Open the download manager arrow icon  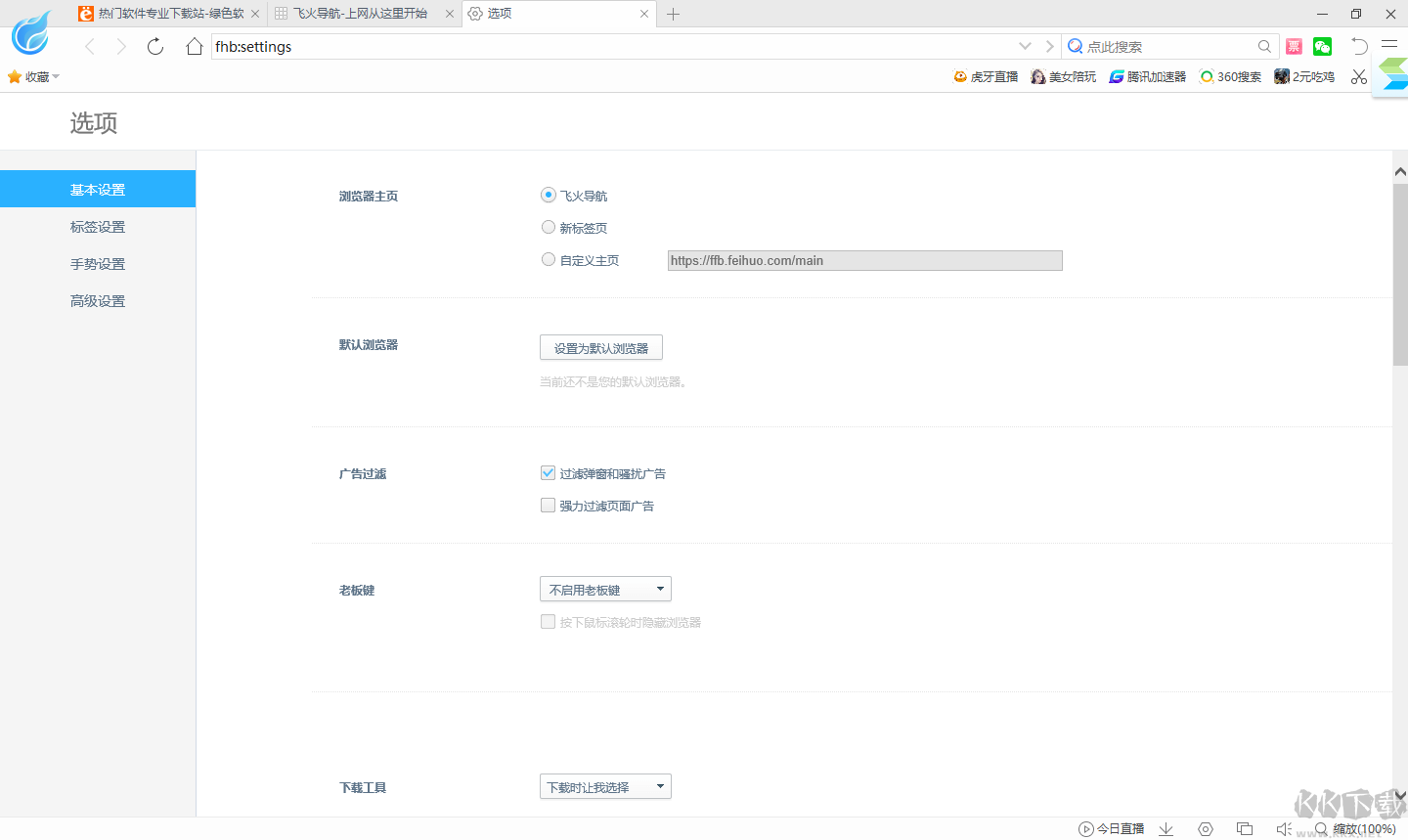tap(1166, 828)
